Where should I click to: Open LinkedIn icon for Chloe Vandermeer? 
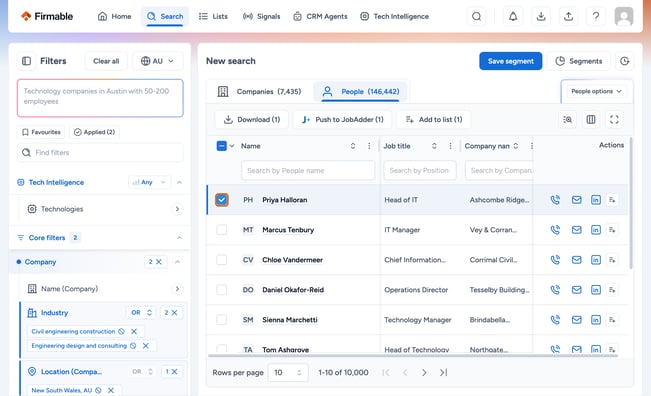click(596, 260)
